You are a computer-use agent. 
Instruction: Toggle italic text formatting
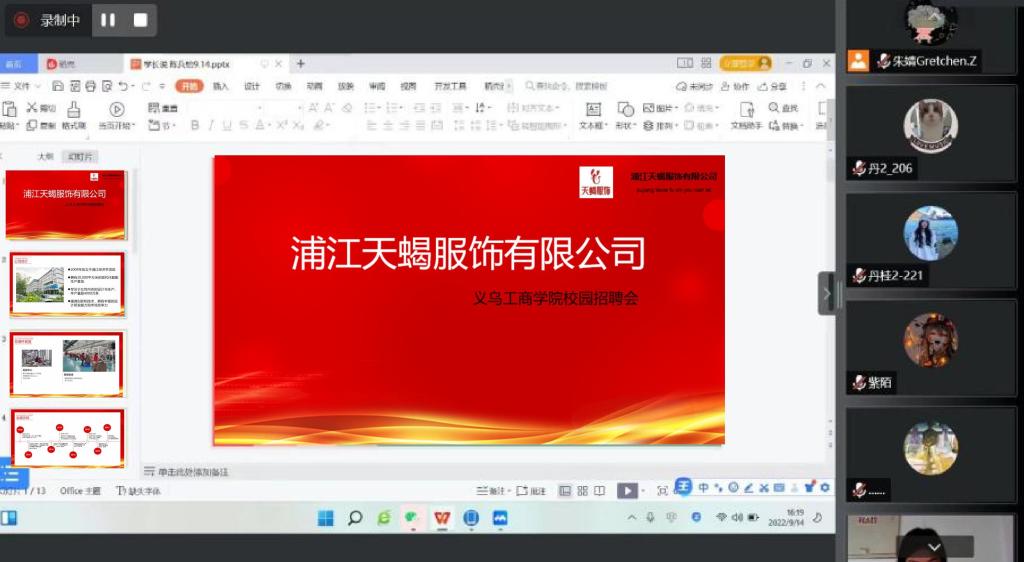[x=211, y=126]
